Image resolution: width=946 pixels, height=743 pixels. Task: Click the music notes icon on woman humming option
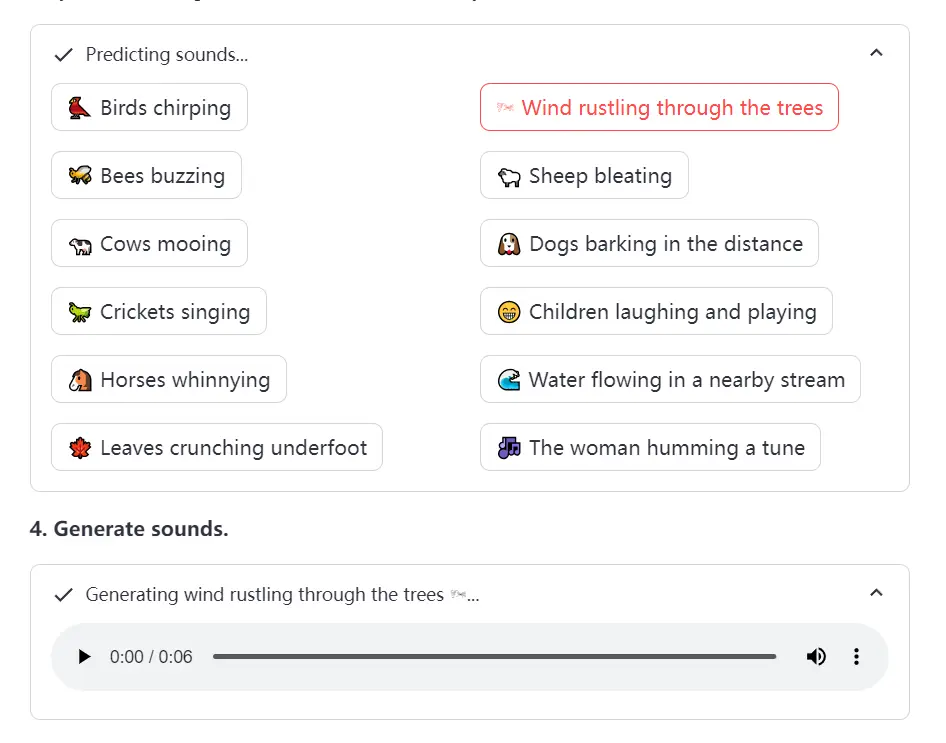(x=512, y=447)
